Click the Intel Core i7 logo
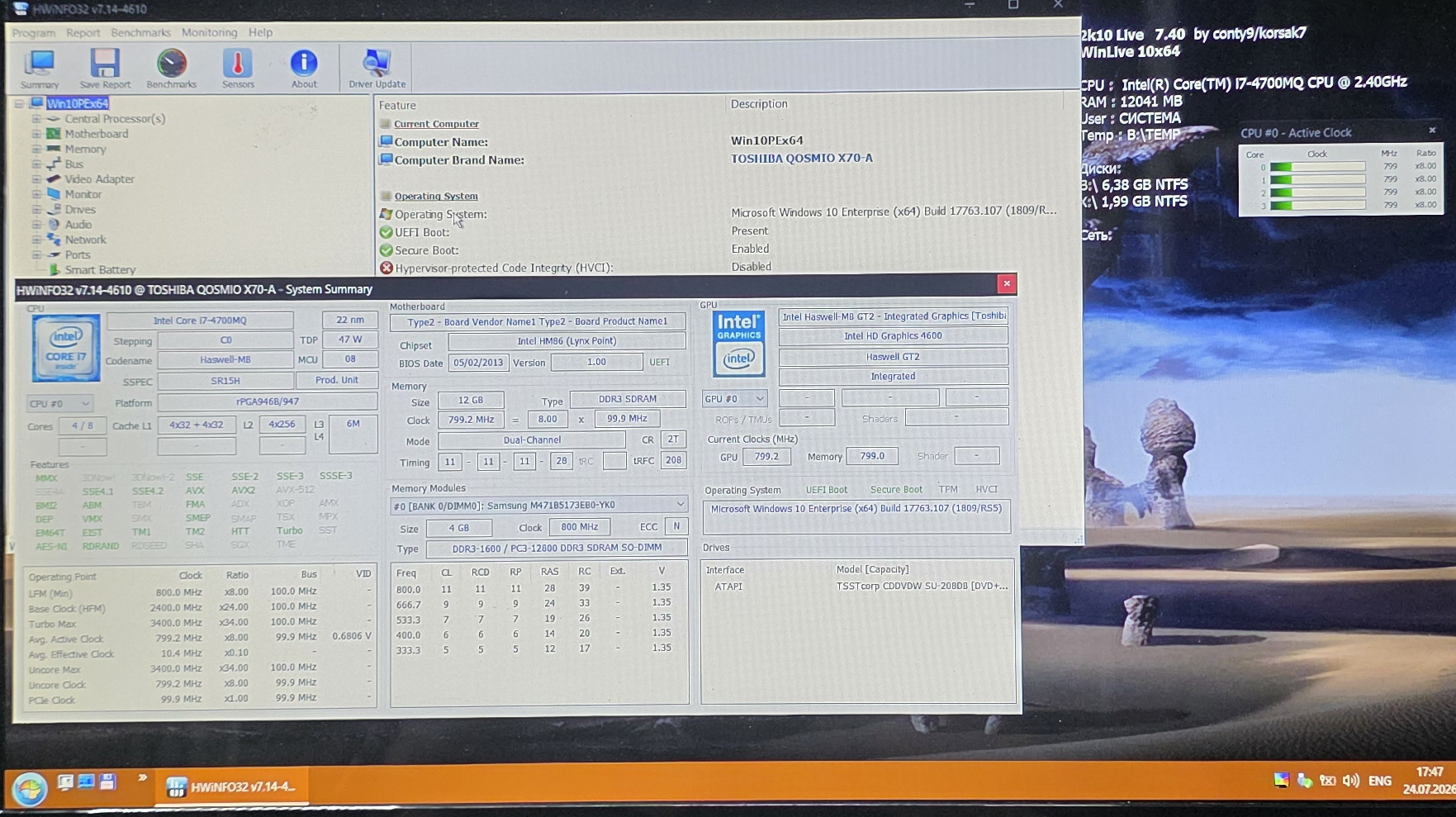 [66, 348]
